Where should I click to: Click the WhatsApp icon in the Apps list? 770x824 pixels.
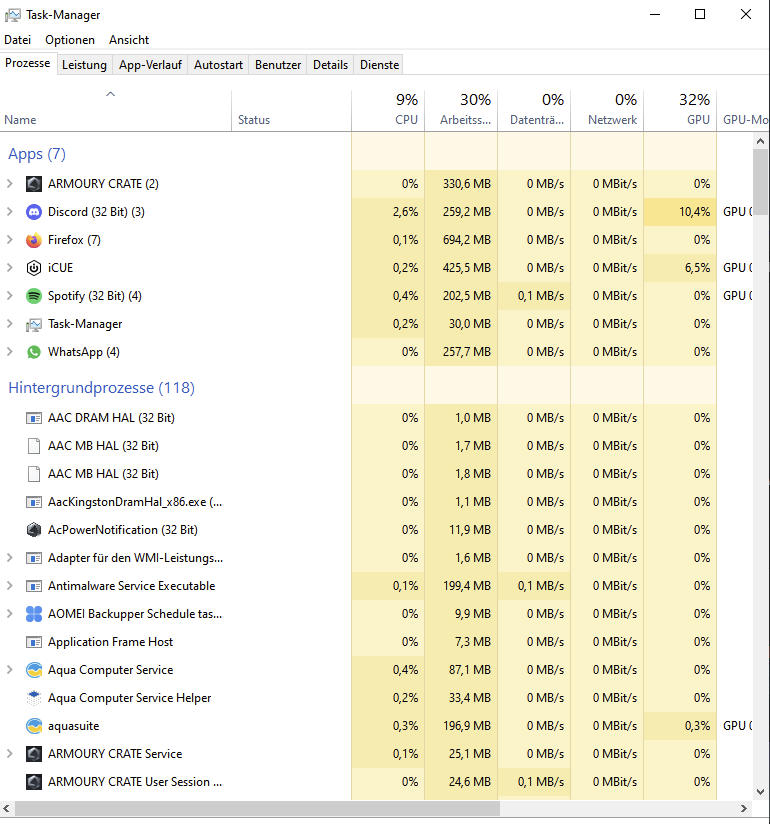(x=34, y=352)
